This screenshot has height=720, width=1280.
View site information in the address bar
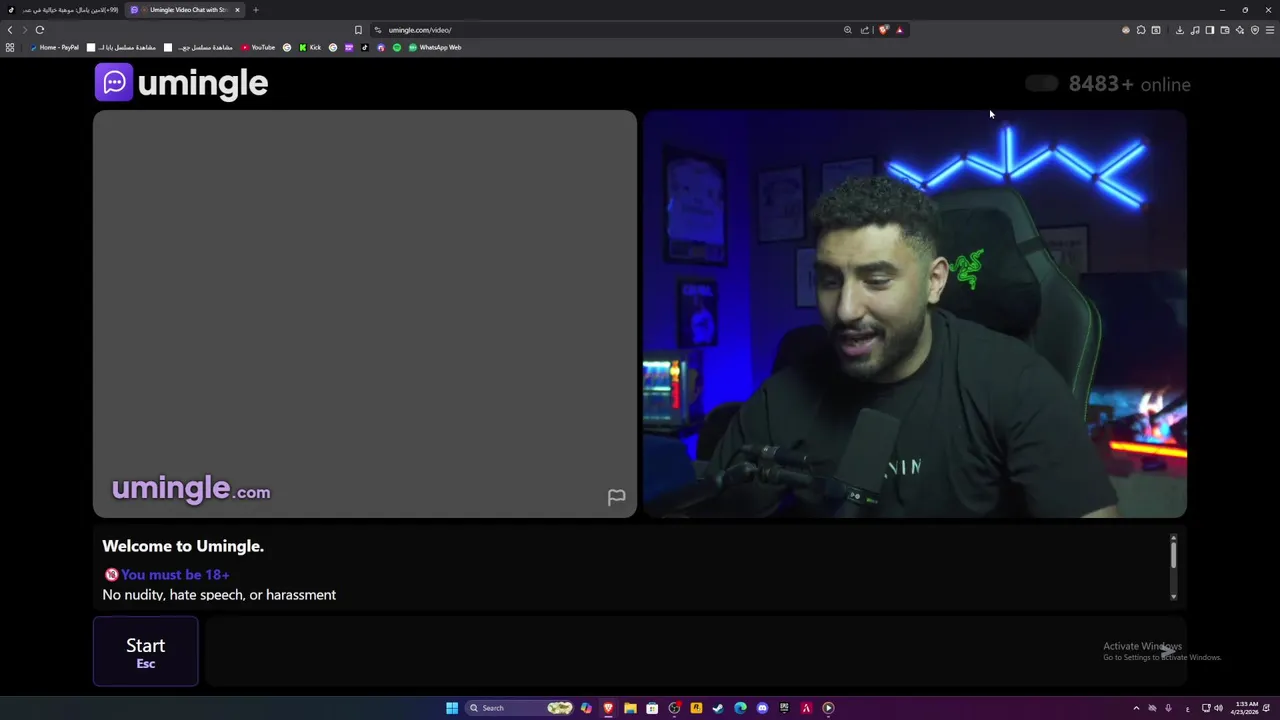click(x=378, y=30)
